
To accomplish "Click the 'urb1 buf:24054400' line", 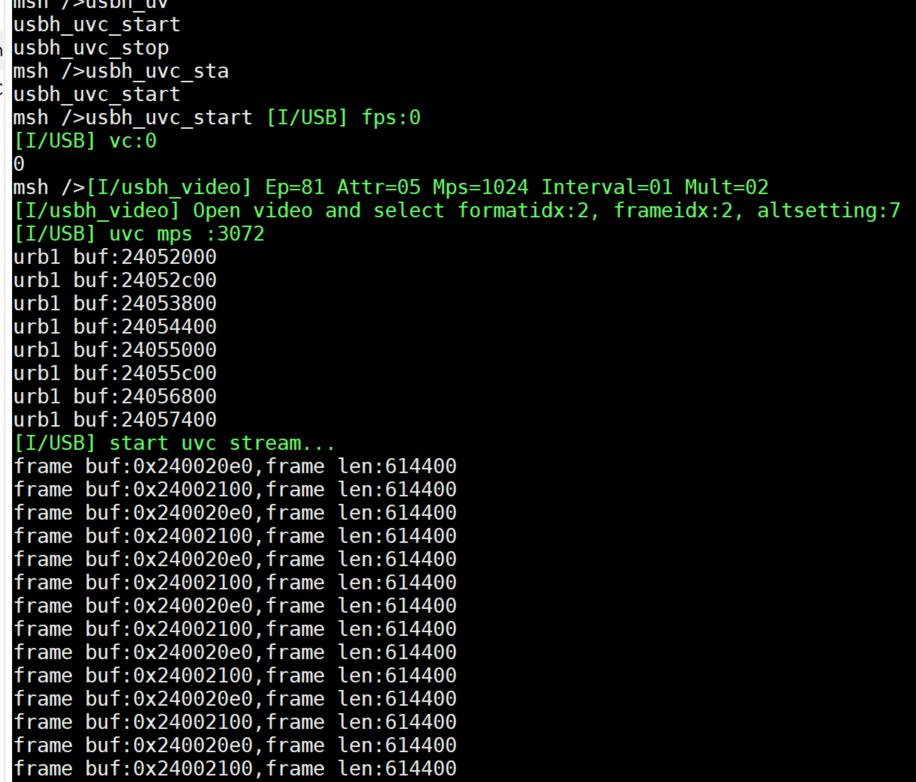I will (x=115, y=326).
